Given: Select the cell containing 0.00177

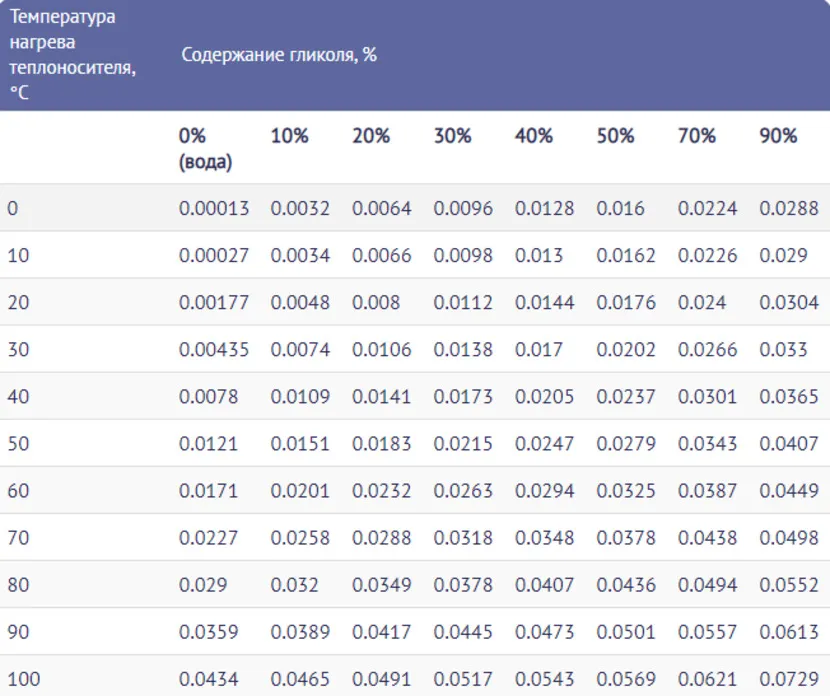Looking at the screenshot, I should [x=214, y=303].
